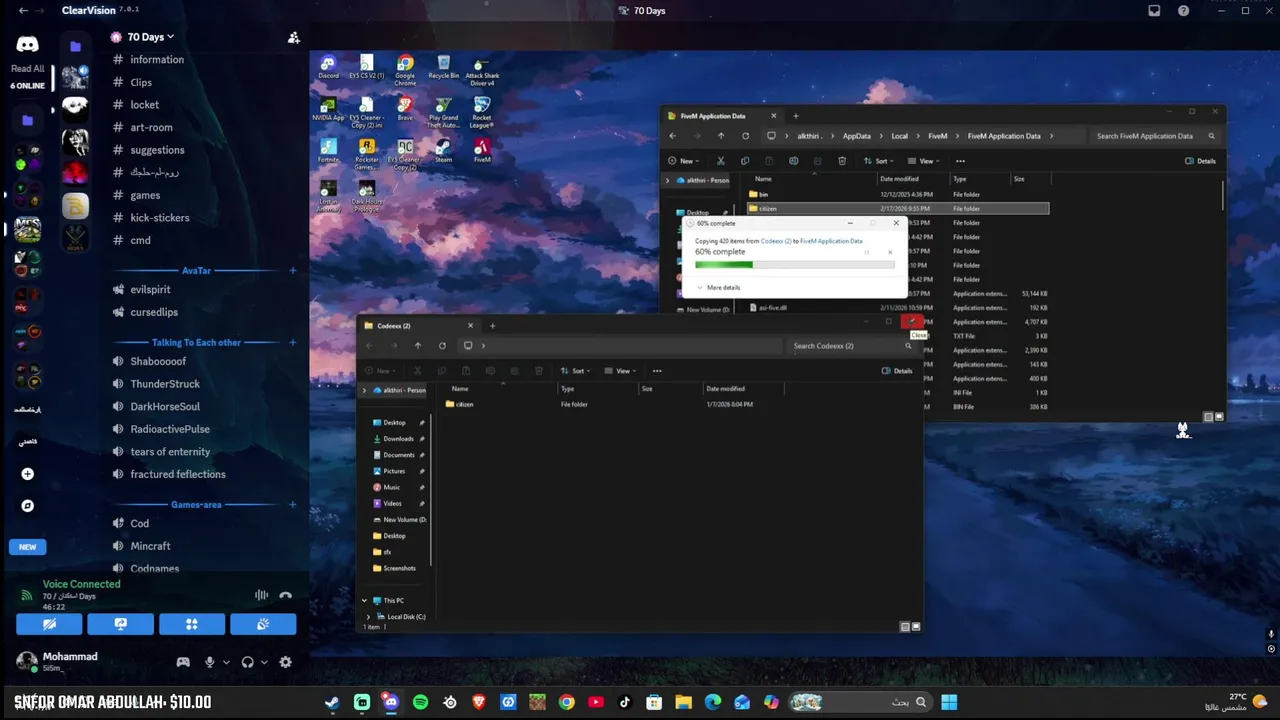The image size is (1280, 720).
Task: Select the Rocket League desktop icon
Action: click(x=481, y=112)
